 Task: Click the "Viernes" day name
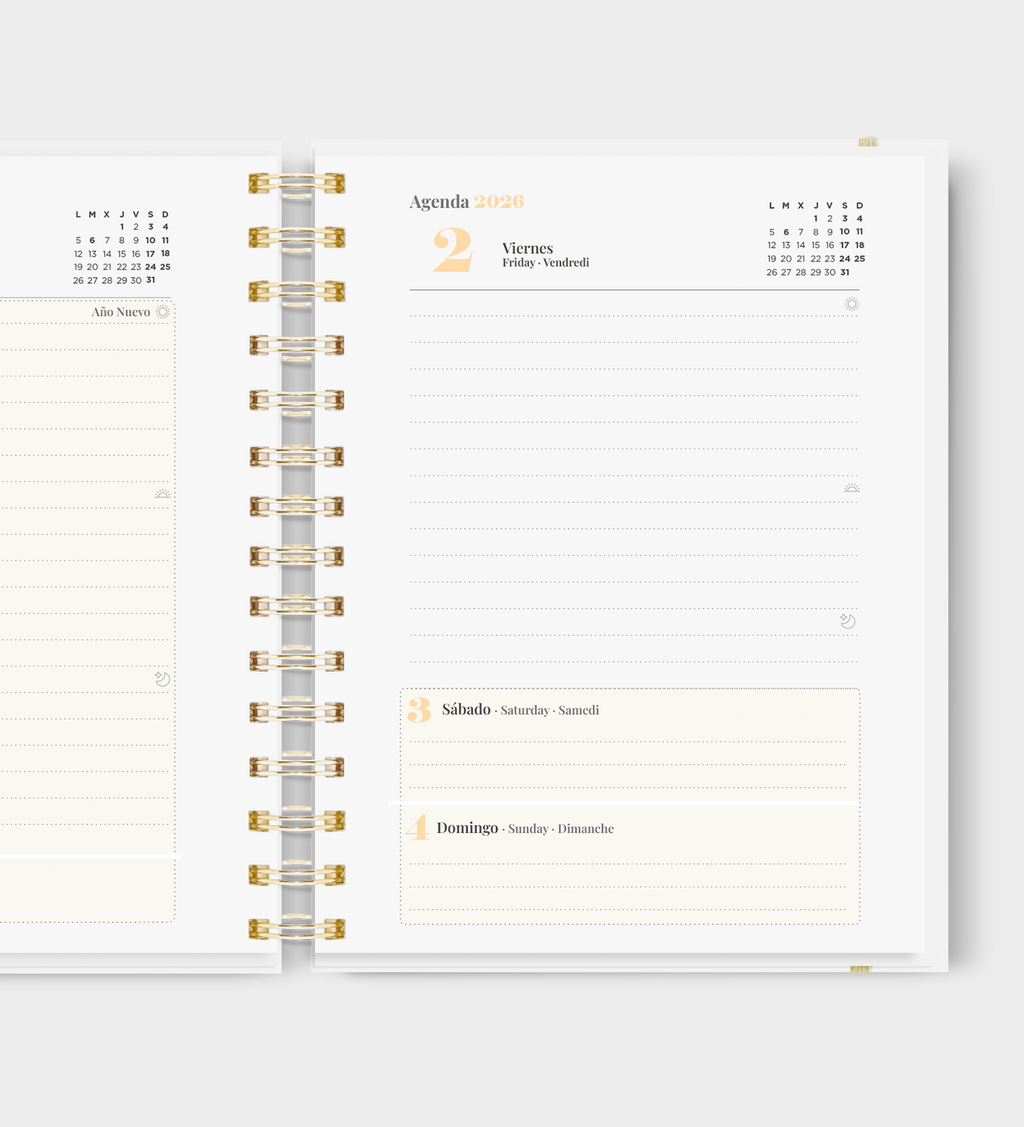(527, 248)
